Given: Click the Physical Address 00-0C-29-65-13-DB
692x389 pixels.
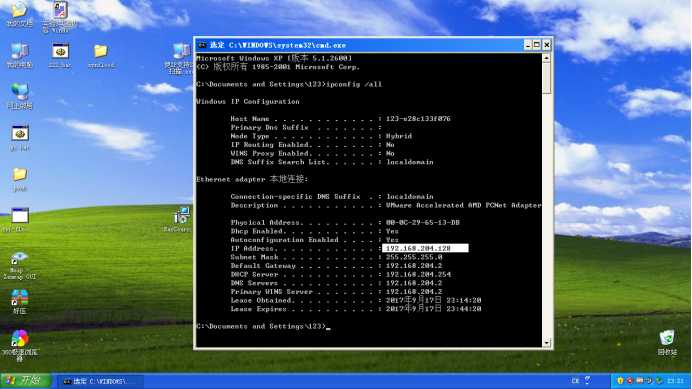Looking at the screenshot, I should (x=423, y=223).
